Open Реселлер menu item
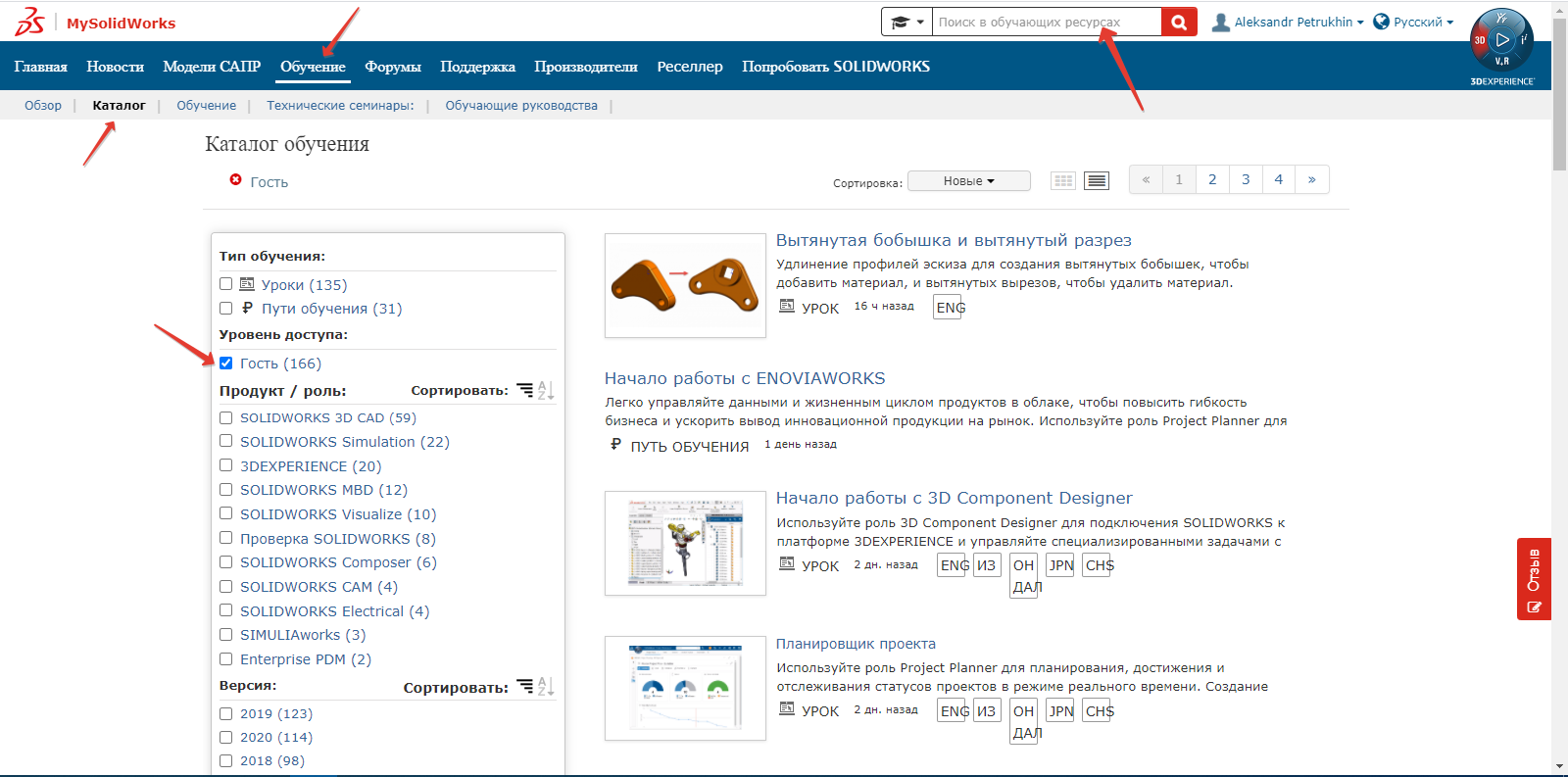1568x777 pixels. coord(690,67)
